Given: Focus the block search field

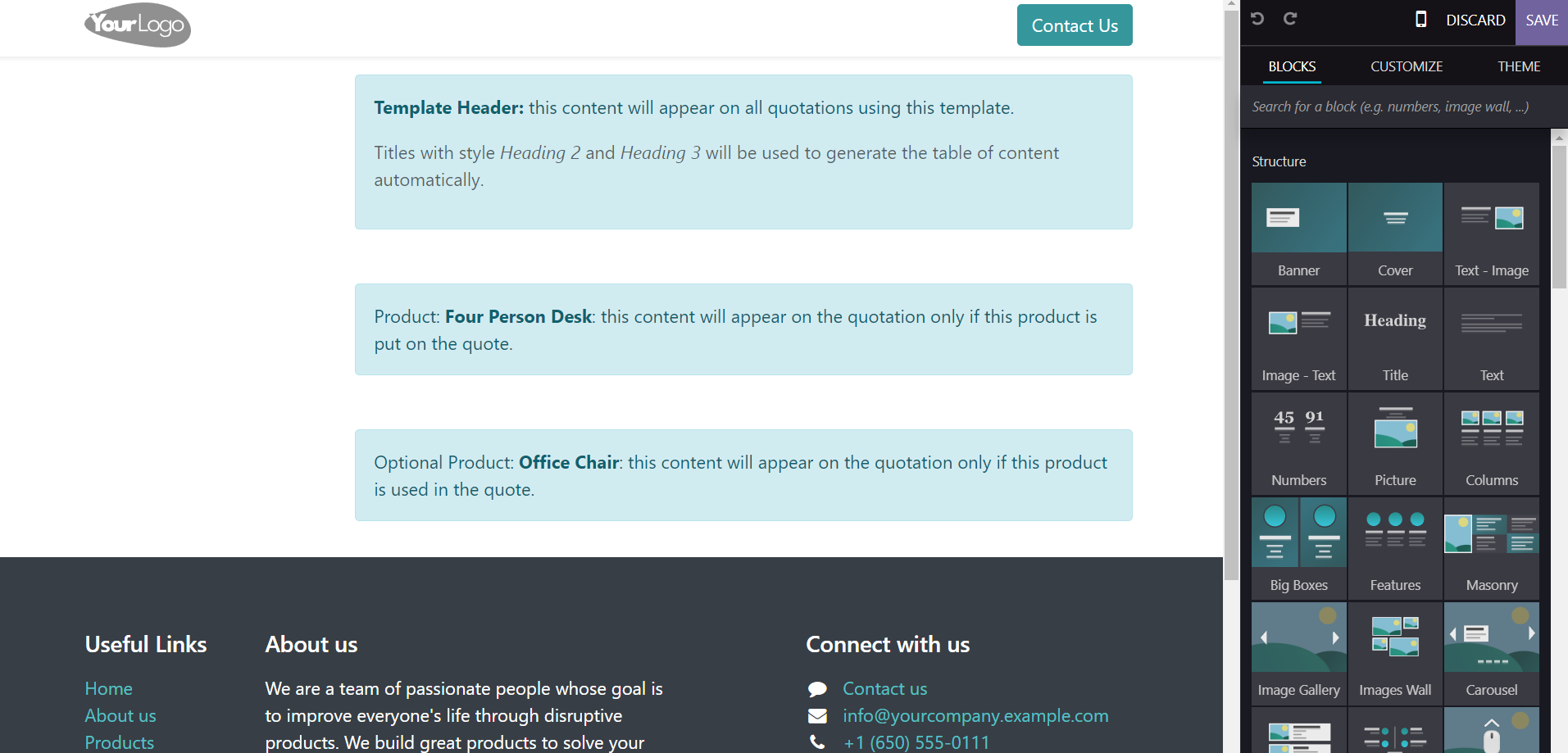Looking at the screenshot, I should click(x=1404, y=107).
